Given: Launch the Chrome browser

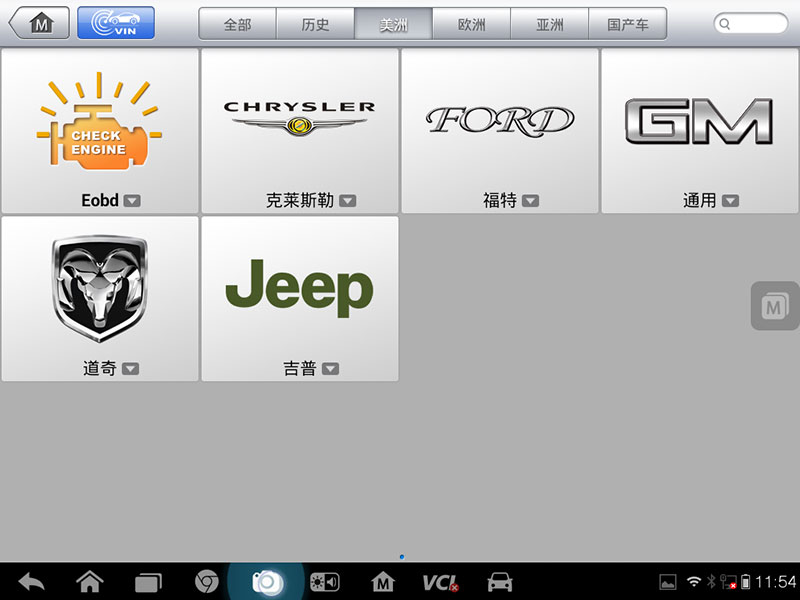Looking at the screenshot, I should point(207,582).
